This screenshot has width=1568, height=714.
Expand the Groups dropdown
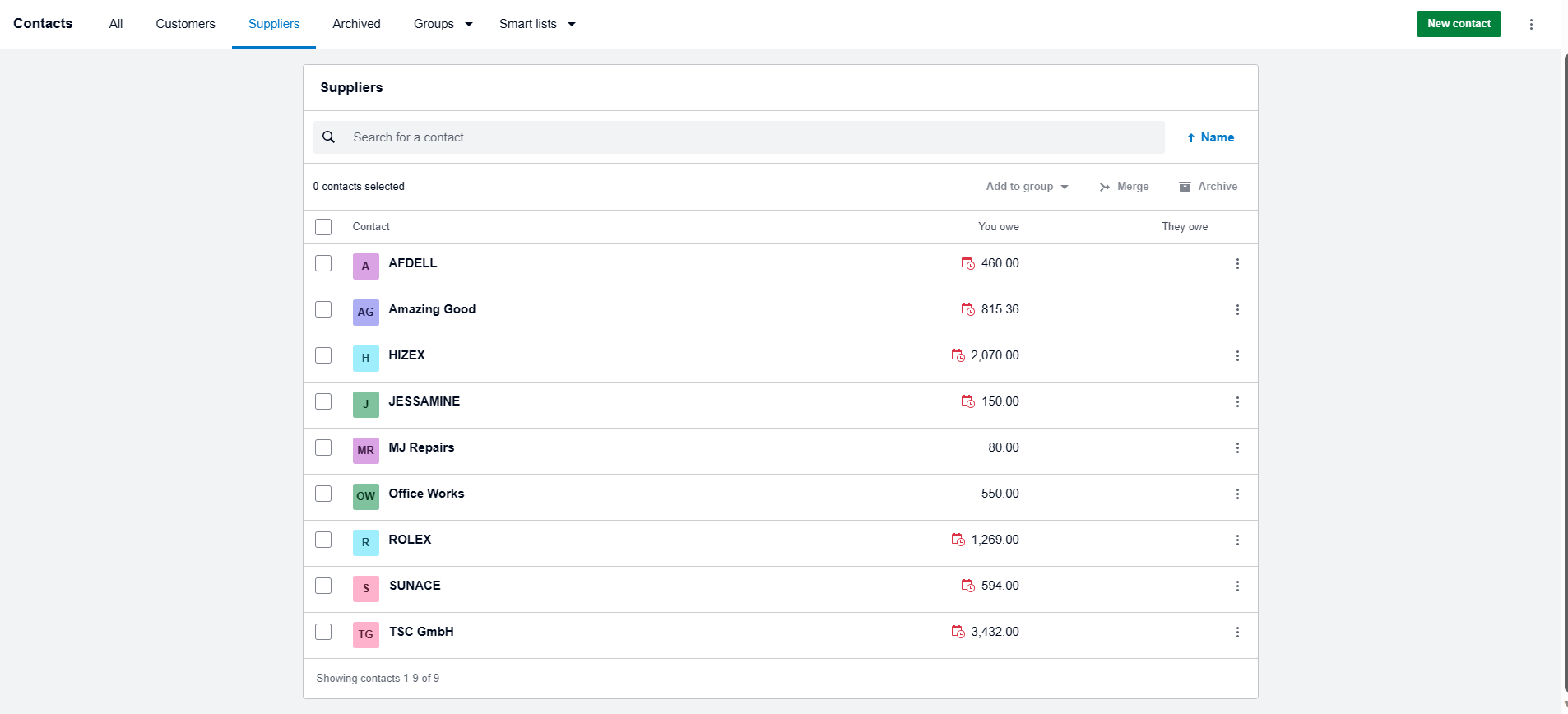(x=443, y=24)
